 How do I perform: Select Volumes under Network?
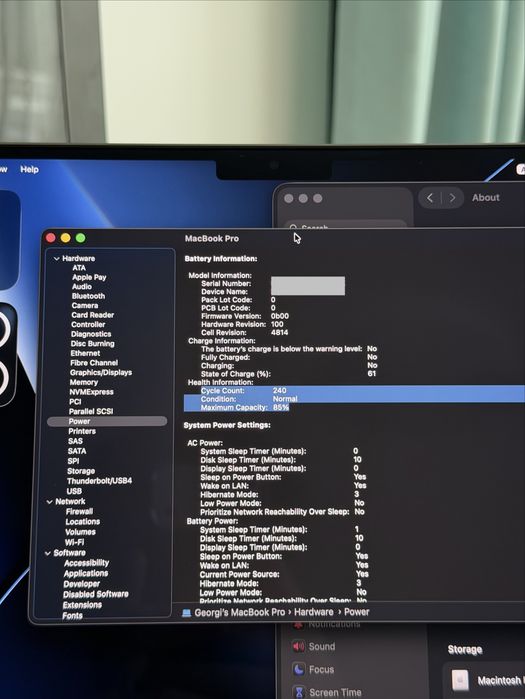coord(80,532)
